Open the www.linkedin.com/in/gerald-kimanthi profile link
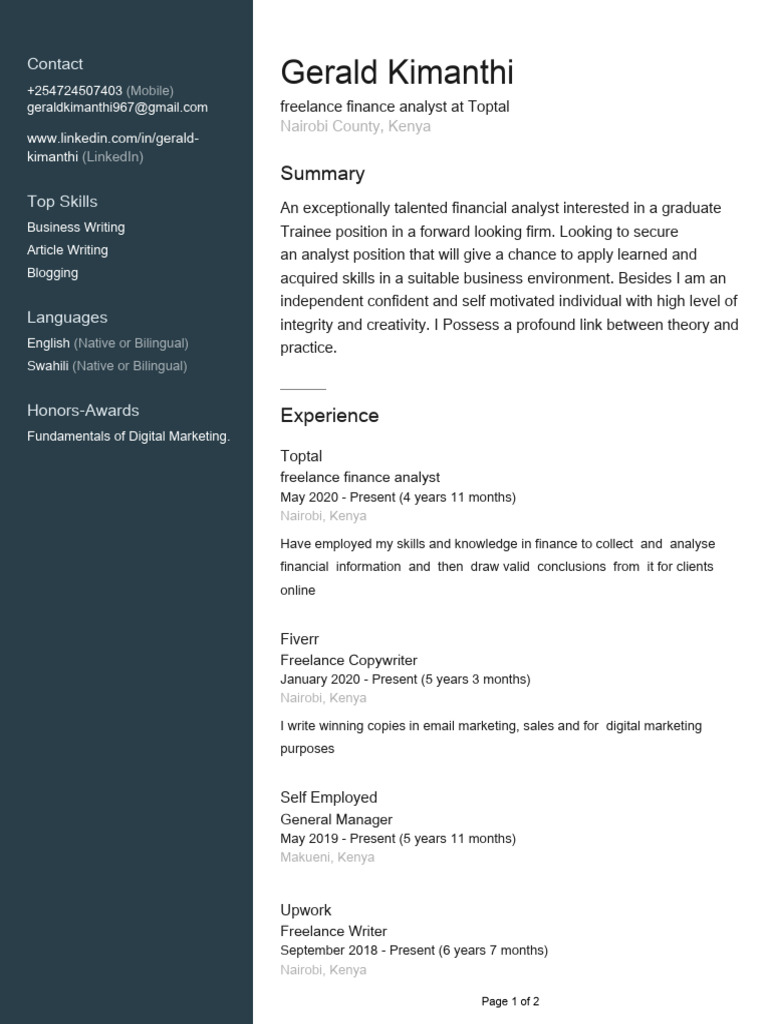The image size is (768, 1024). (112, 148)
